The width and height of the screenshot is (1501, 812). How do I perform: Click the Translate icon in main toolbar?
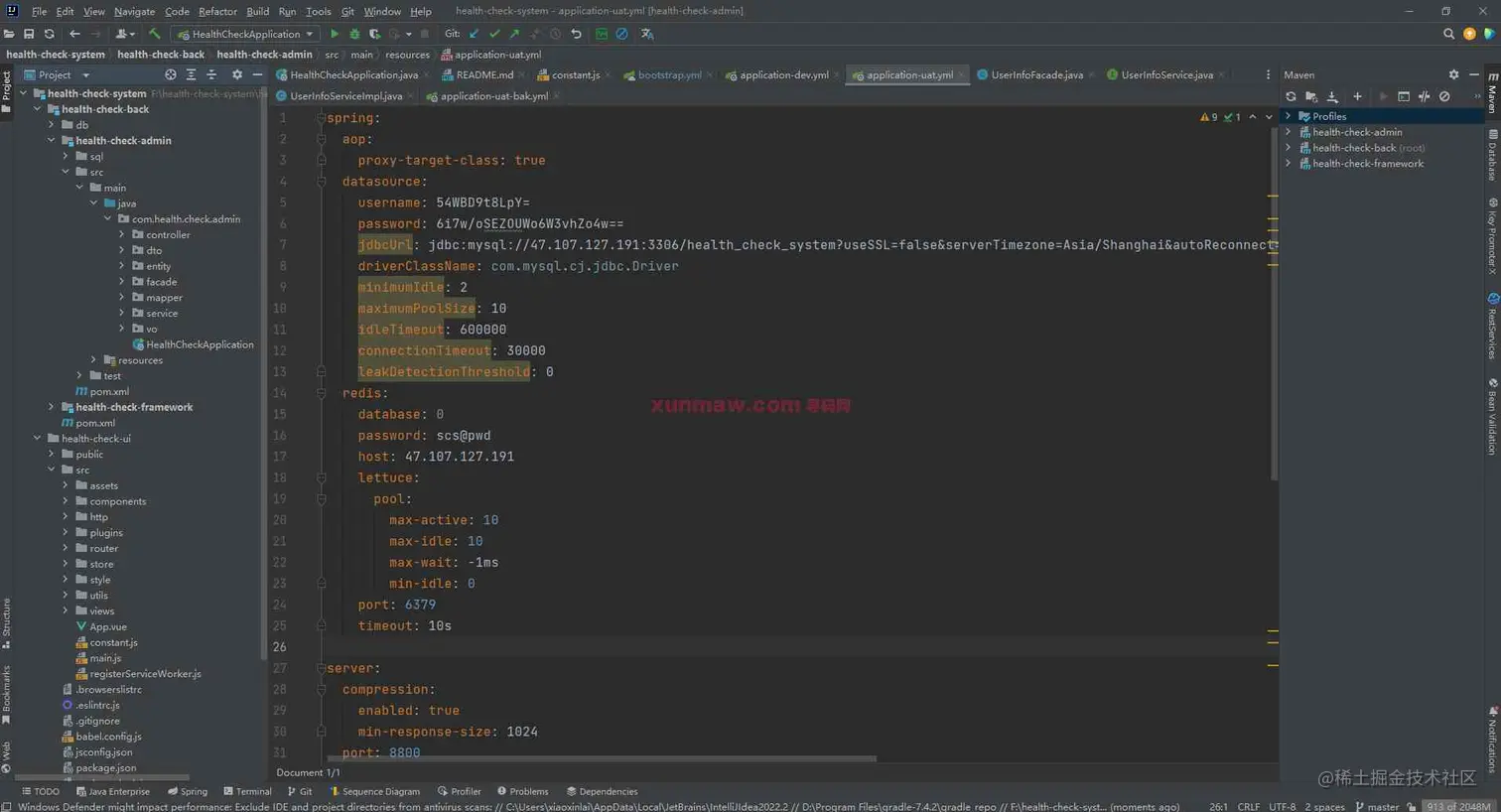pyautogui.click(x=647, y=34)
